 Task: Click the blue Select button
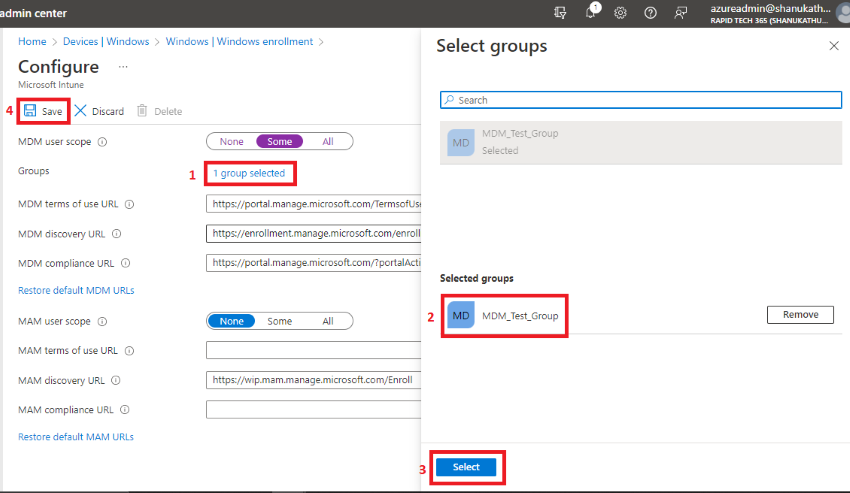[x=466, y=467]
